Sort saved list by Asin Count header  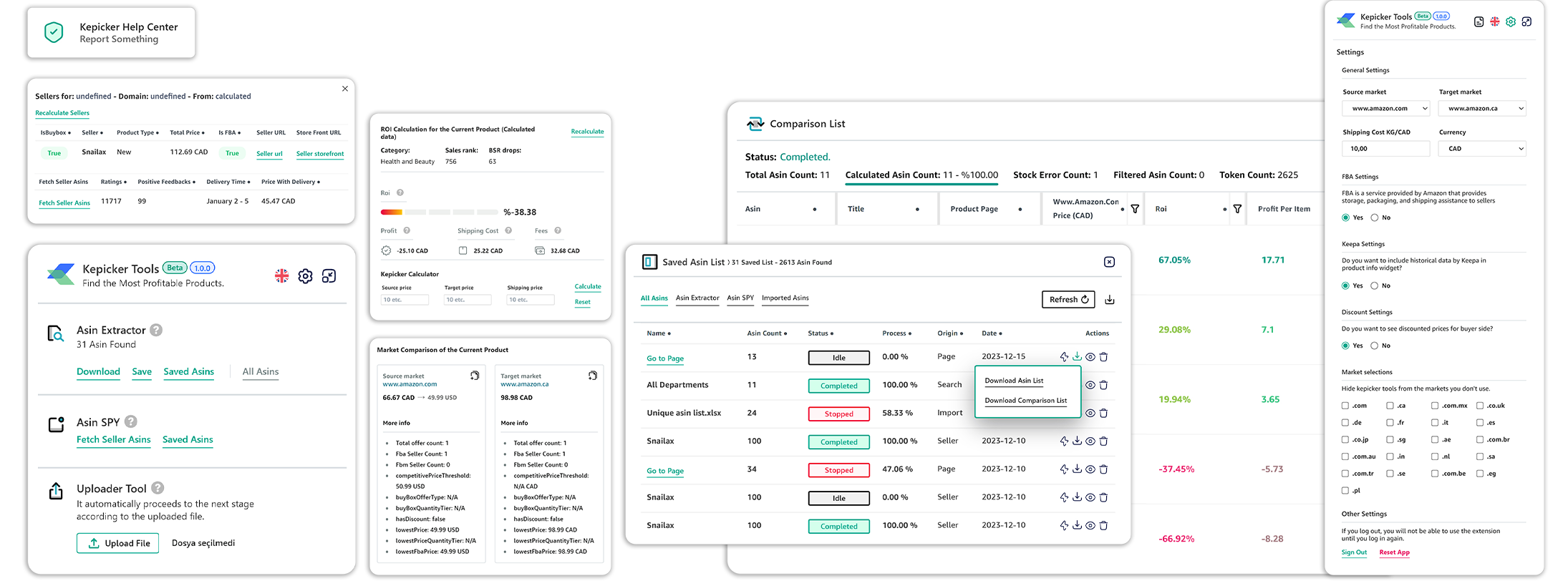[767, 333]
